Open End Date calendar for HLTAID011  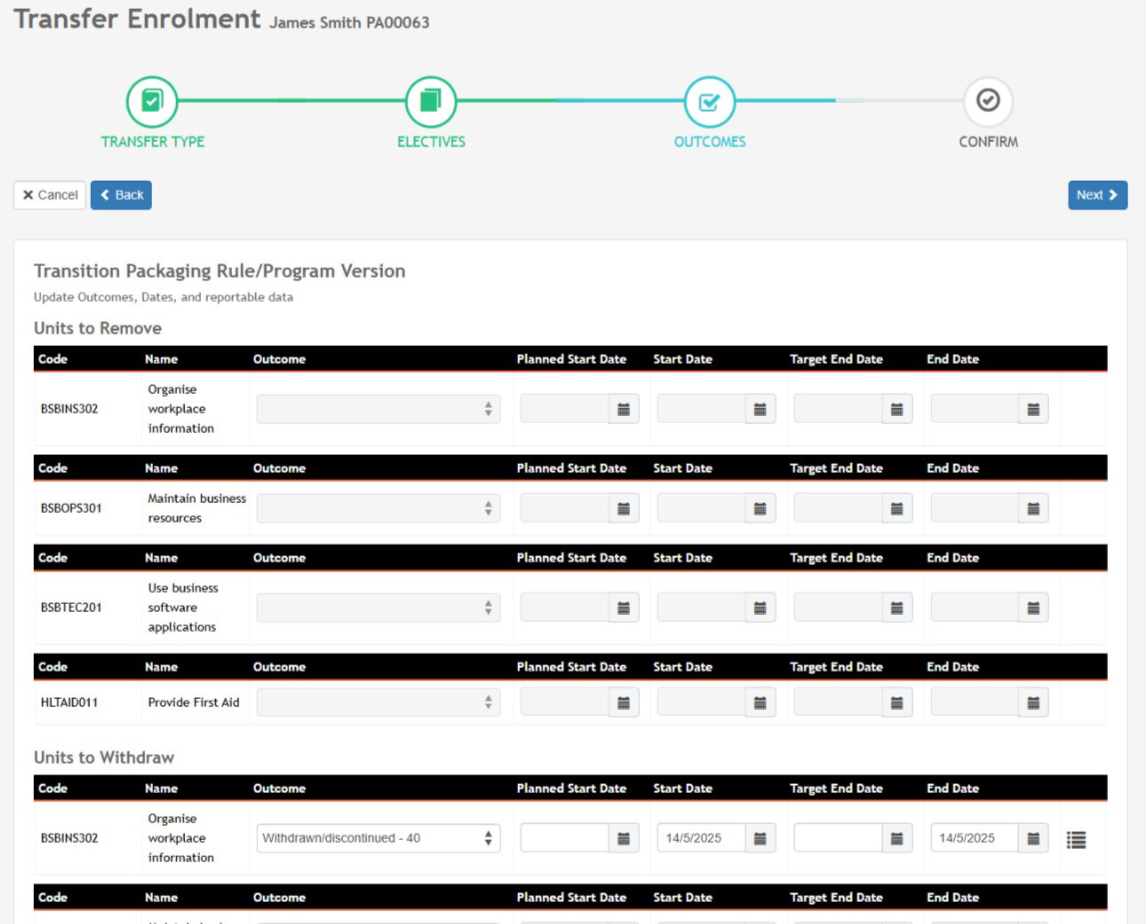tap(1034, 703)
